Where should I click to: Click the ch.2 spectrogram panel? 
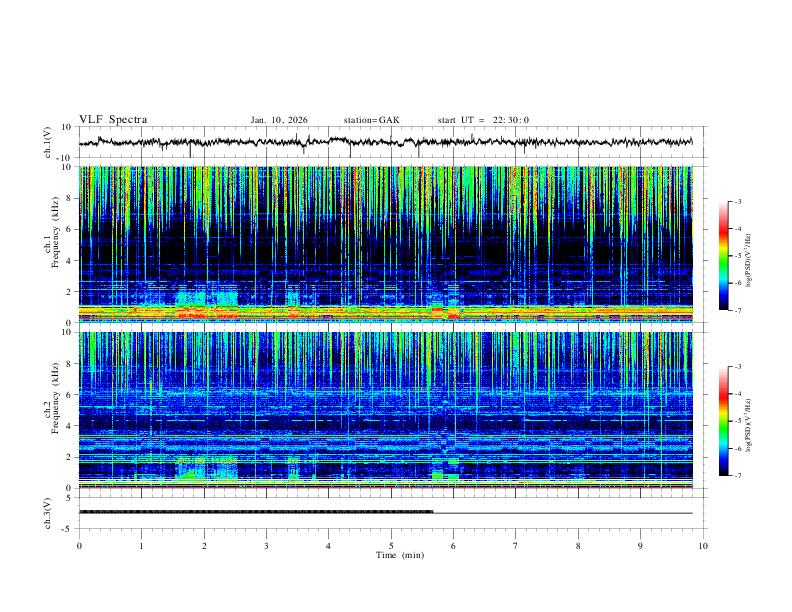[x=385, y=410]
